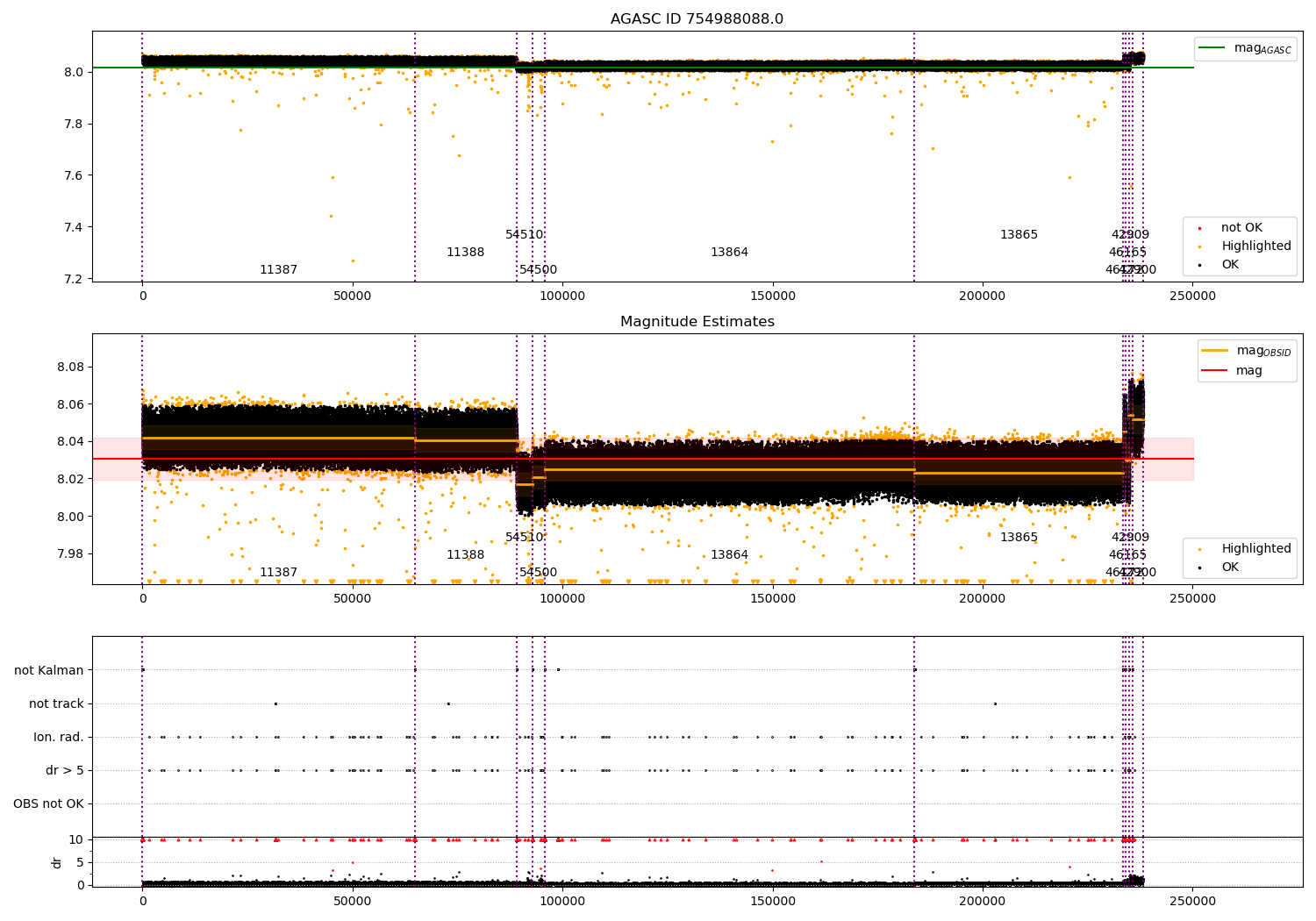Click the 'OBS not OK' axis label

click(48, 804)
